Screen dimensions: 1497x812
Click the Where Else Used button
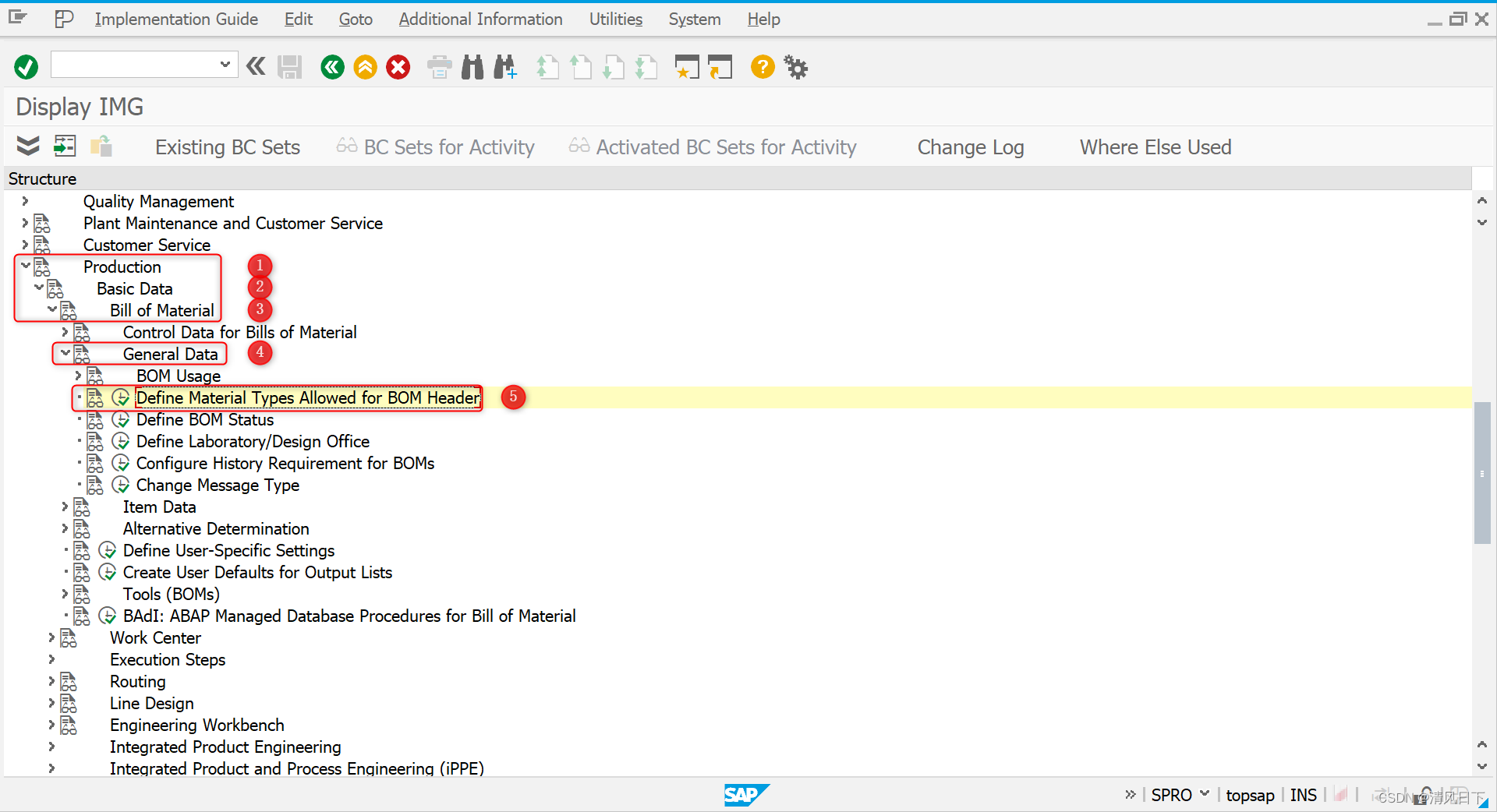tap(1155, 147)
